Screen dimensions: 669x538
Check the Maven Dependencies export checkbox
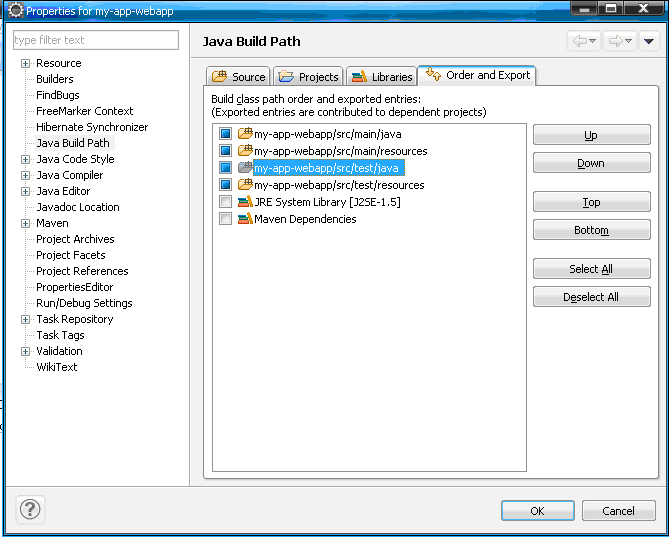(226, 219)
